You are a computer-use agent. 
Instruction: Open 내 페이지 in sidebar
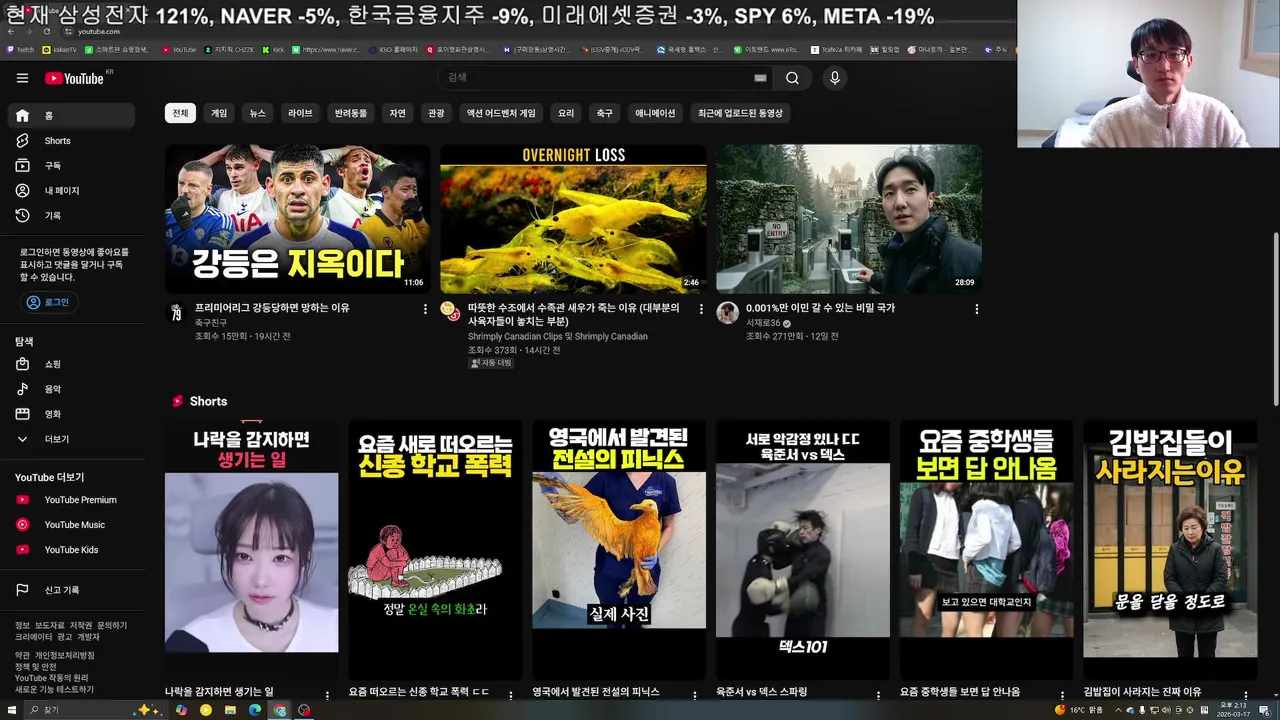[x=72, y=191]
